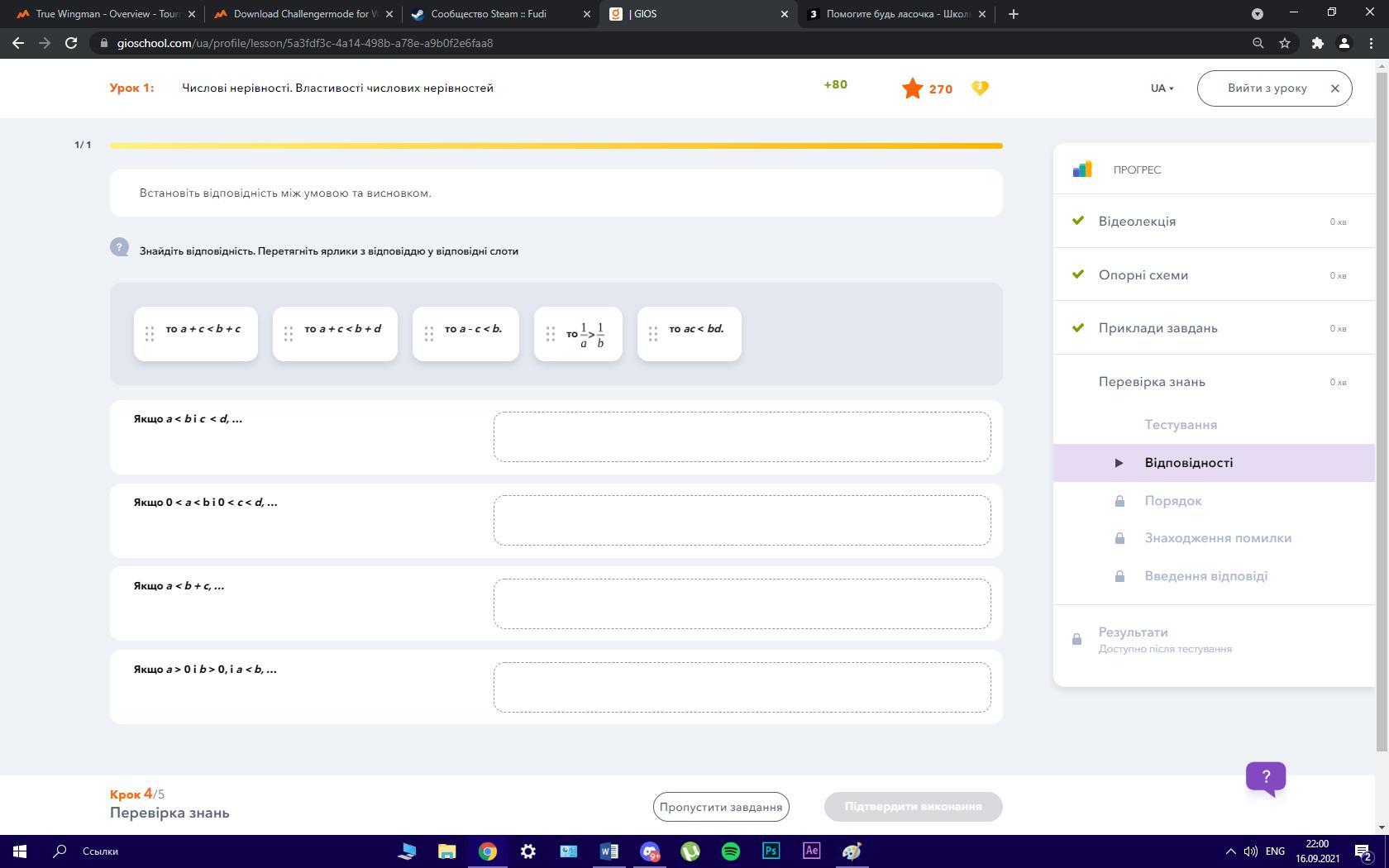Click Пропустити завдання button
The width and height of the screenshot is (1389, 868).
tap(721, 807)
